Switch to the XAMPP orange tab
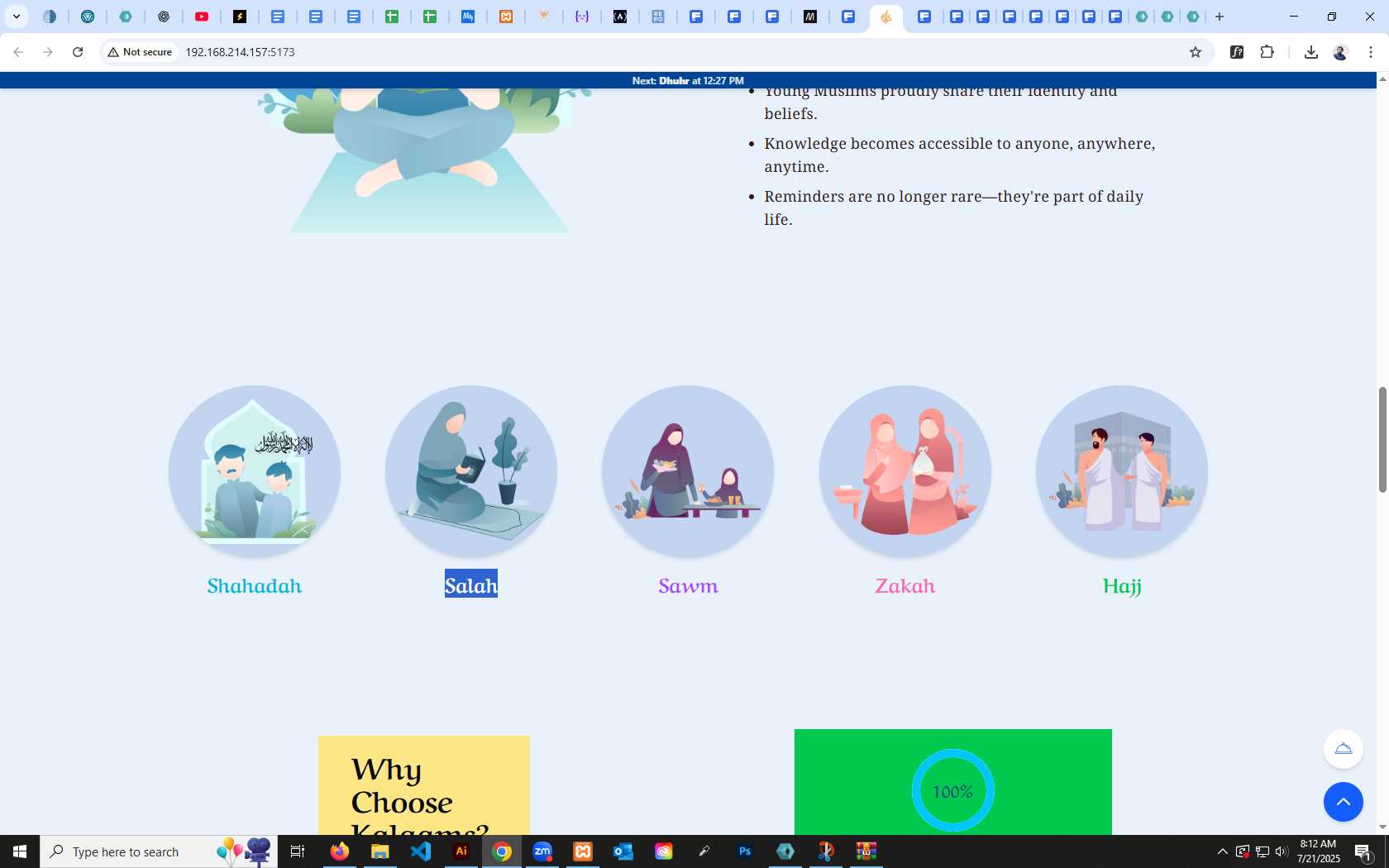1389x868 pixels. (x=506, y=17)
